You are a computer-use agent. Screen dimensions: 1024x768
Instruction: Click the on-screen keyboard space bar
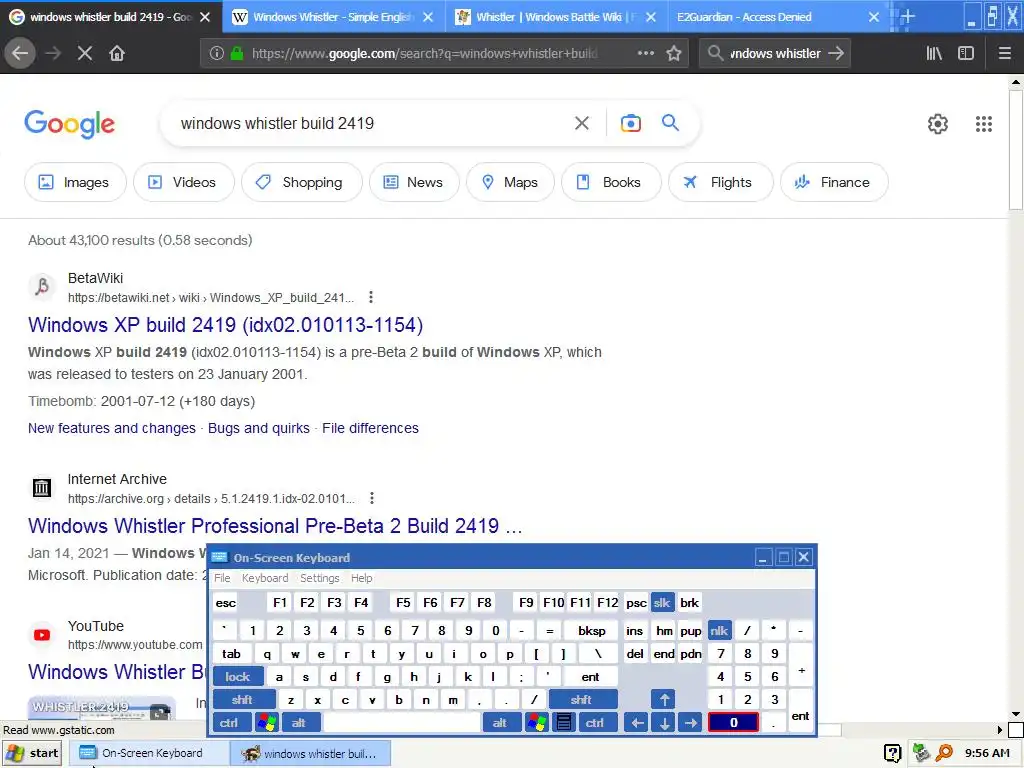(x=402, y=723)
